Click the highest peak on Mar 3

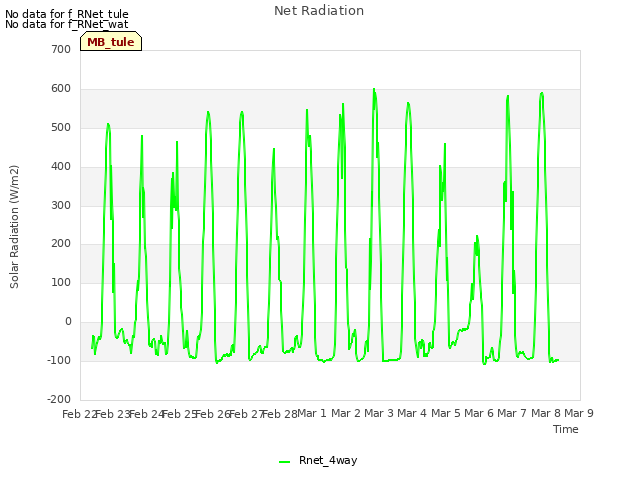(x=374, y=89)
